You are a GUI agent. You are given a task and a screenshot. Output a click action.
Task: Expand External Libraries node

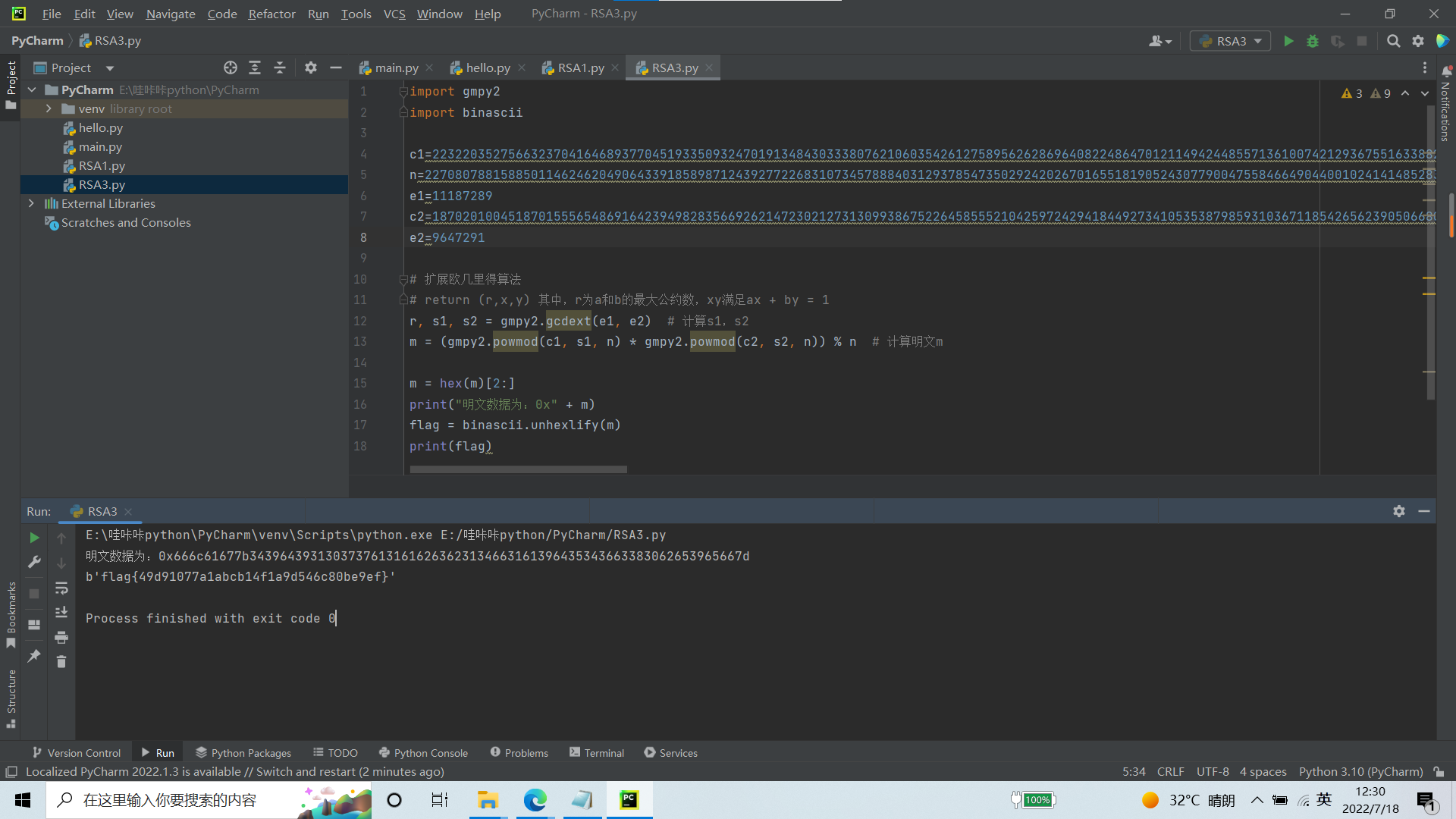[x=31, y=203]
